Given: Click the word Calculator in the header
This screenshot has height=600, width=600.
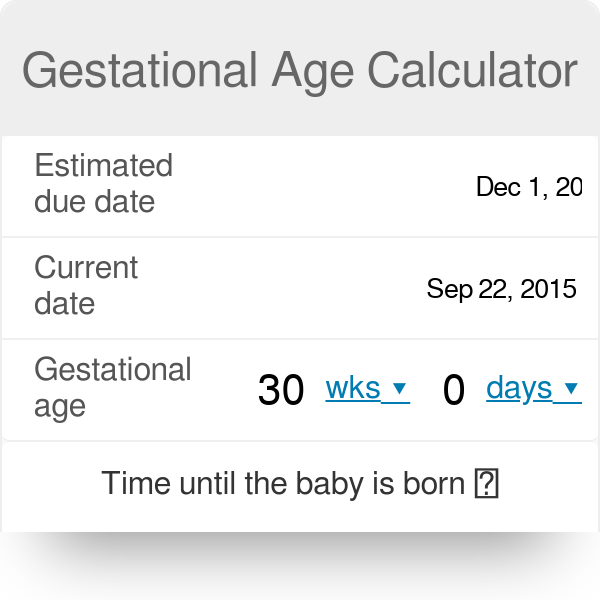Looking at the screenshot, I should pyautogui.click(x=472, y=70).
